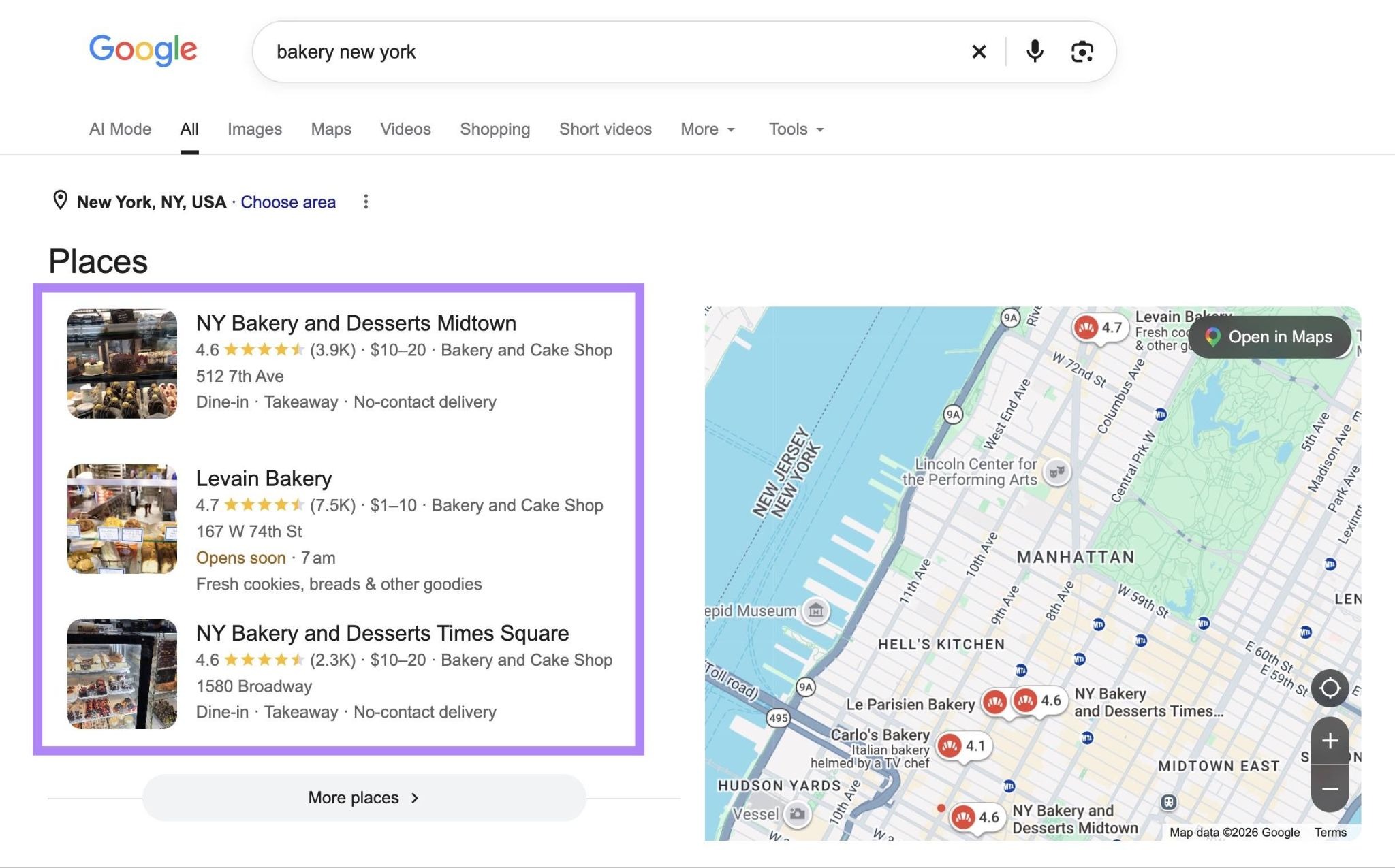This screenshot has width=1395, height=868.
Task: Click HELL'S KITCHEN label on the map
Action: point(941,644)
